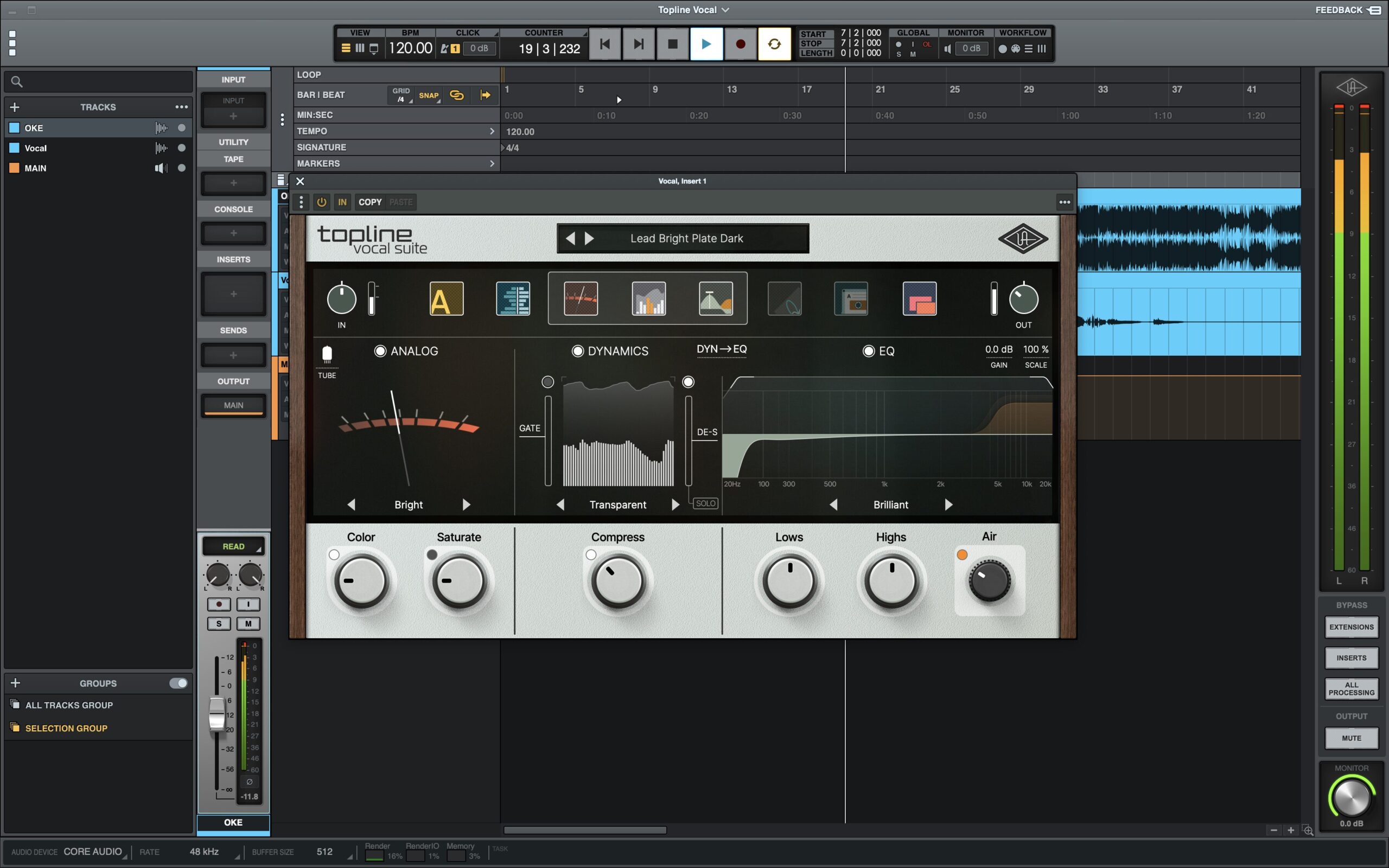The image size is (1389, 868).
Task: Solo the OKE channel strip
Action: click(219, 623)
